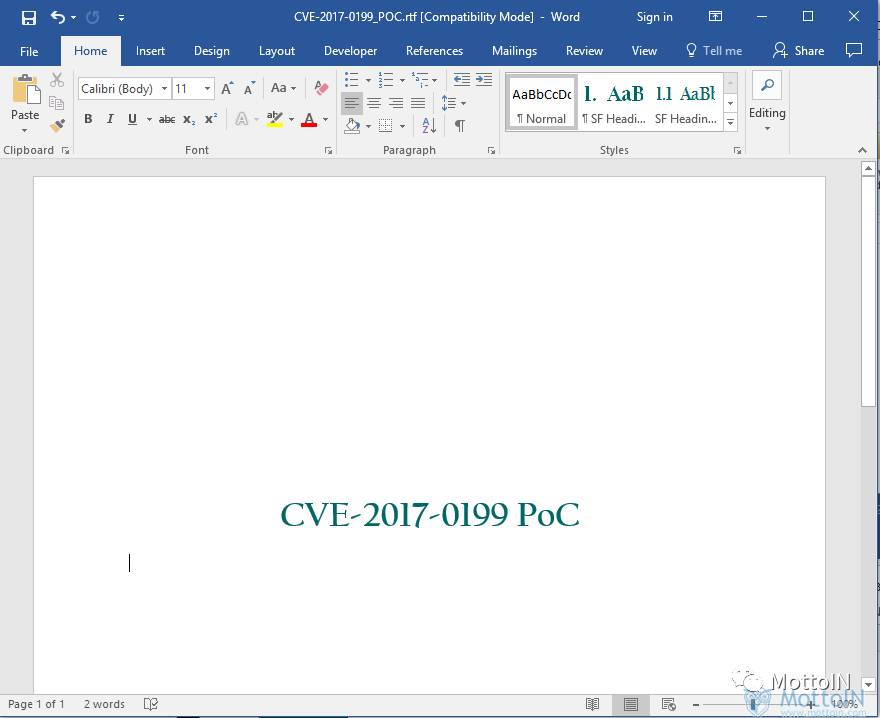Screen dimensions: 880x718
Task: Open the View tab
Action: pos(644,51)
